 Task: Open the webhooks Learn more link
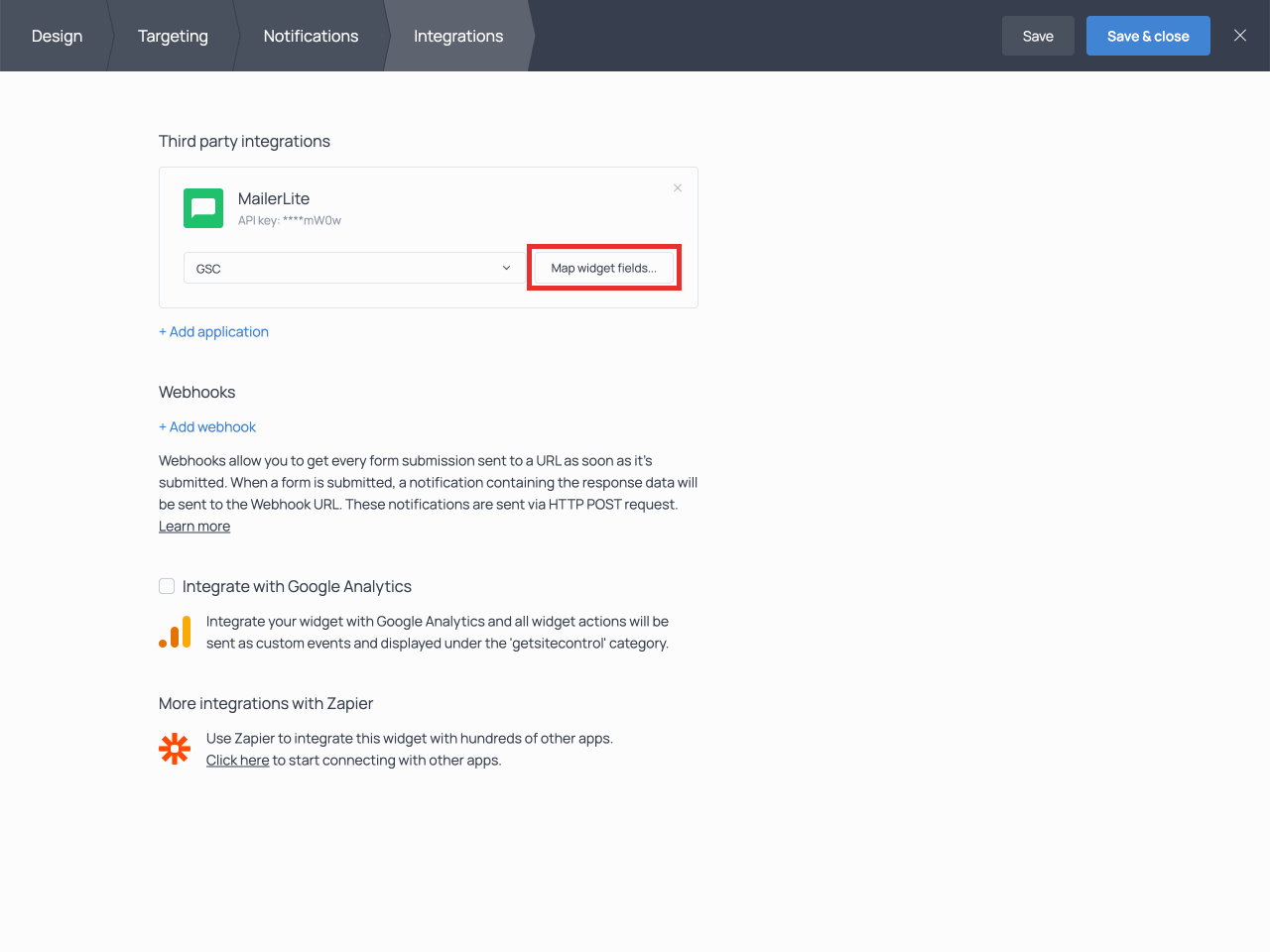coord(194,527)
